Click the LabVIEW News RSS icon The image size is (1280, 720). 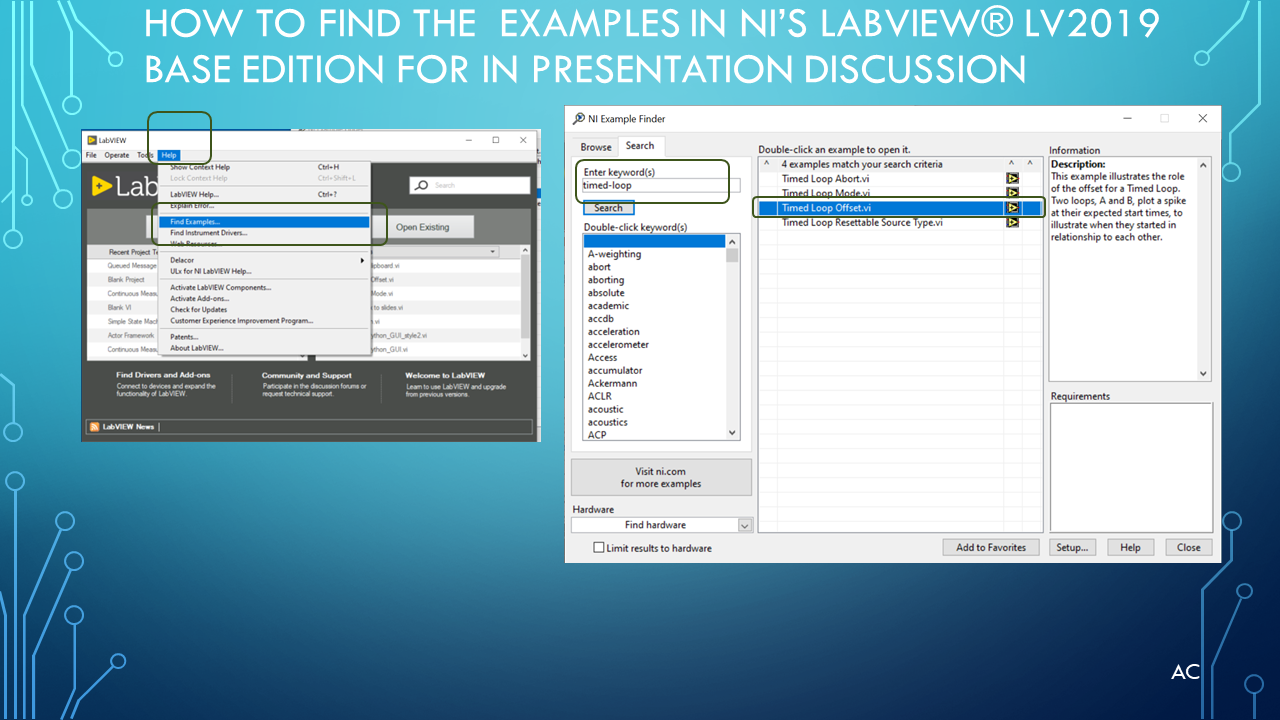(94, 427)
